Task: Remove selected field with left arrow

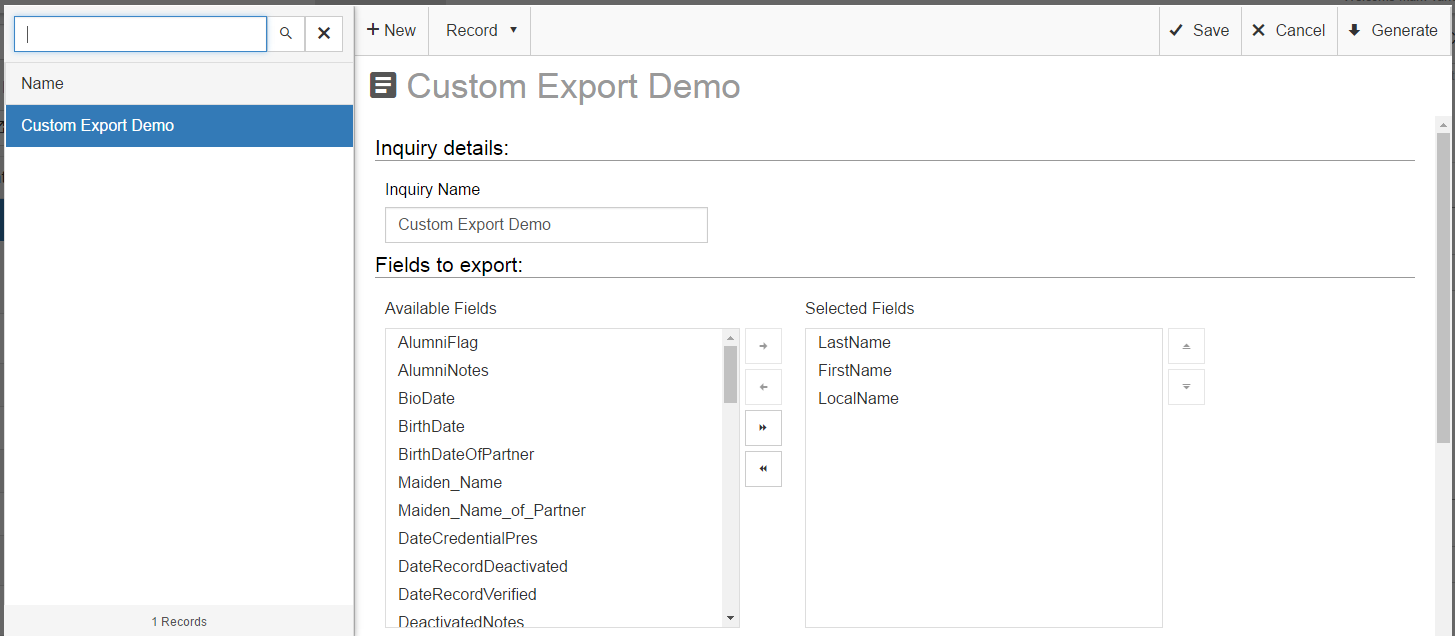Action: [x=763, y=387]
